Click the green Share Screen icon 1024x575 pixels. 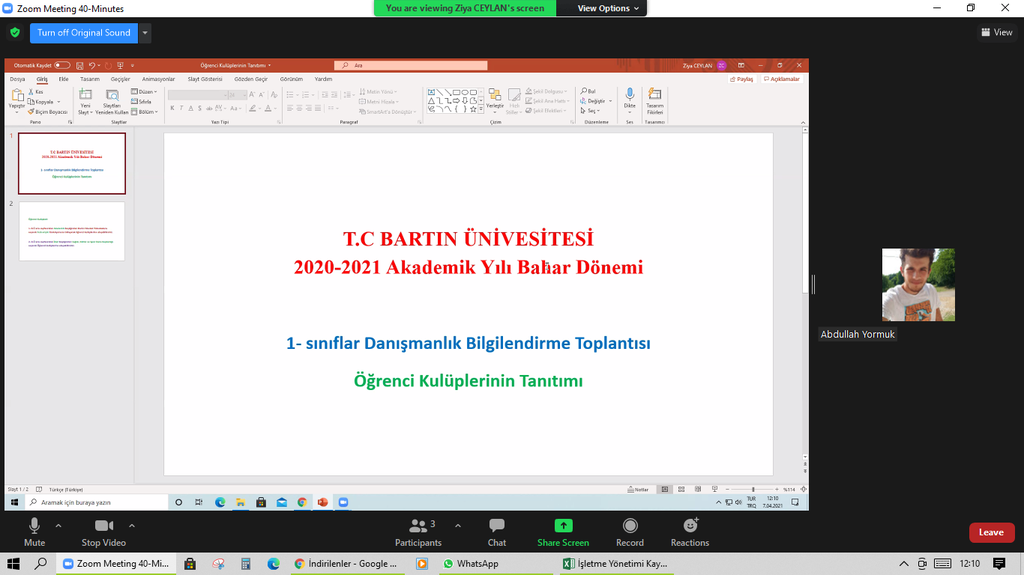pyautogui.click(x=563, y=525)
